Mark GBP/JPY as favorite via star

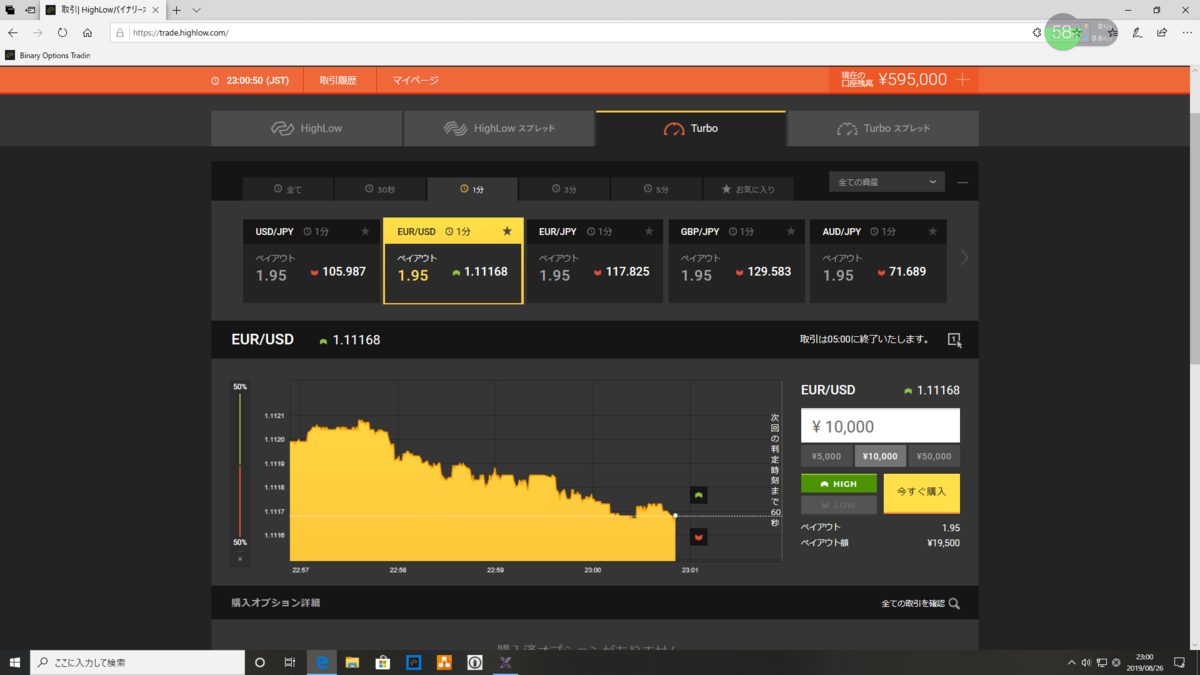click(791, 232)
